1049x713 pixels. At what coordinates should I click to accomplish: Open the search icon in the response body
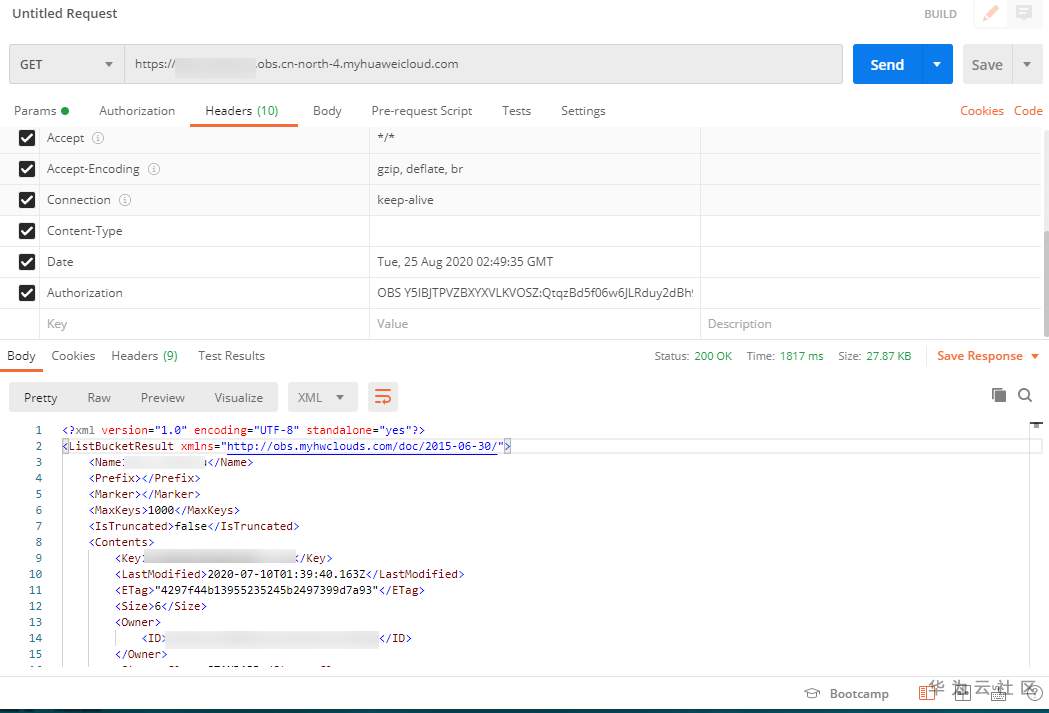tap(1024, 395)
